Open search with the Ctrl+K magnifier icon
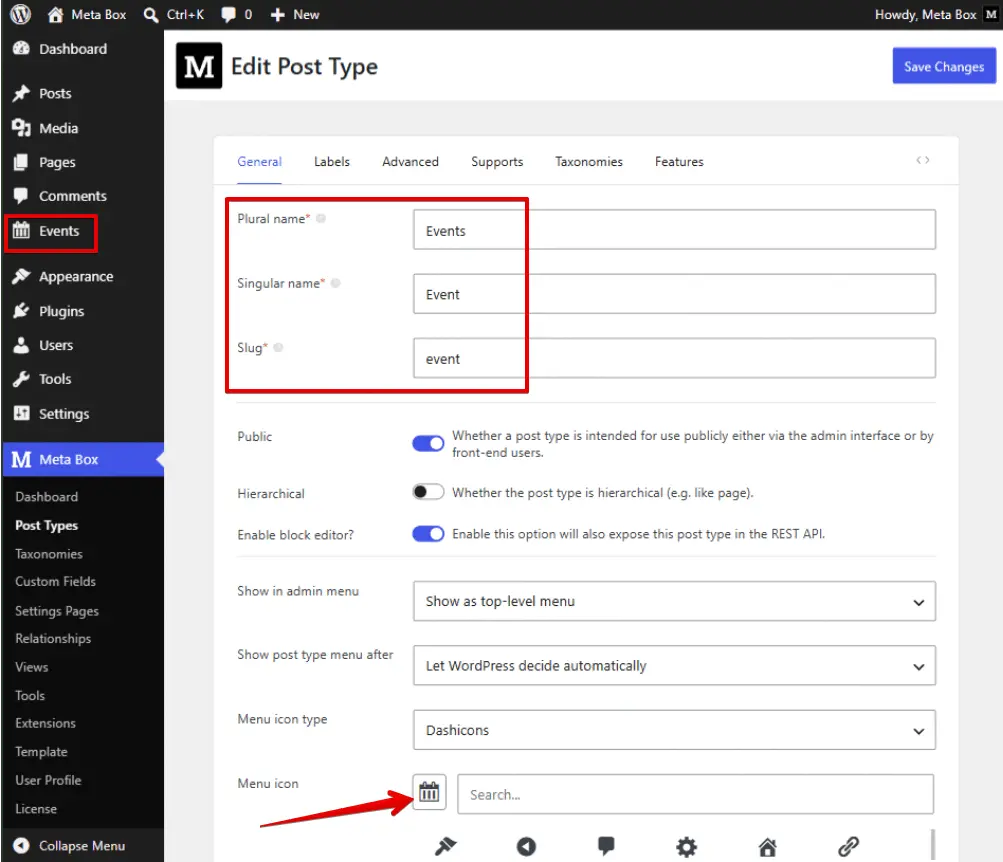The height and width of the screenshot is (862, 1003). click(151, 15)
